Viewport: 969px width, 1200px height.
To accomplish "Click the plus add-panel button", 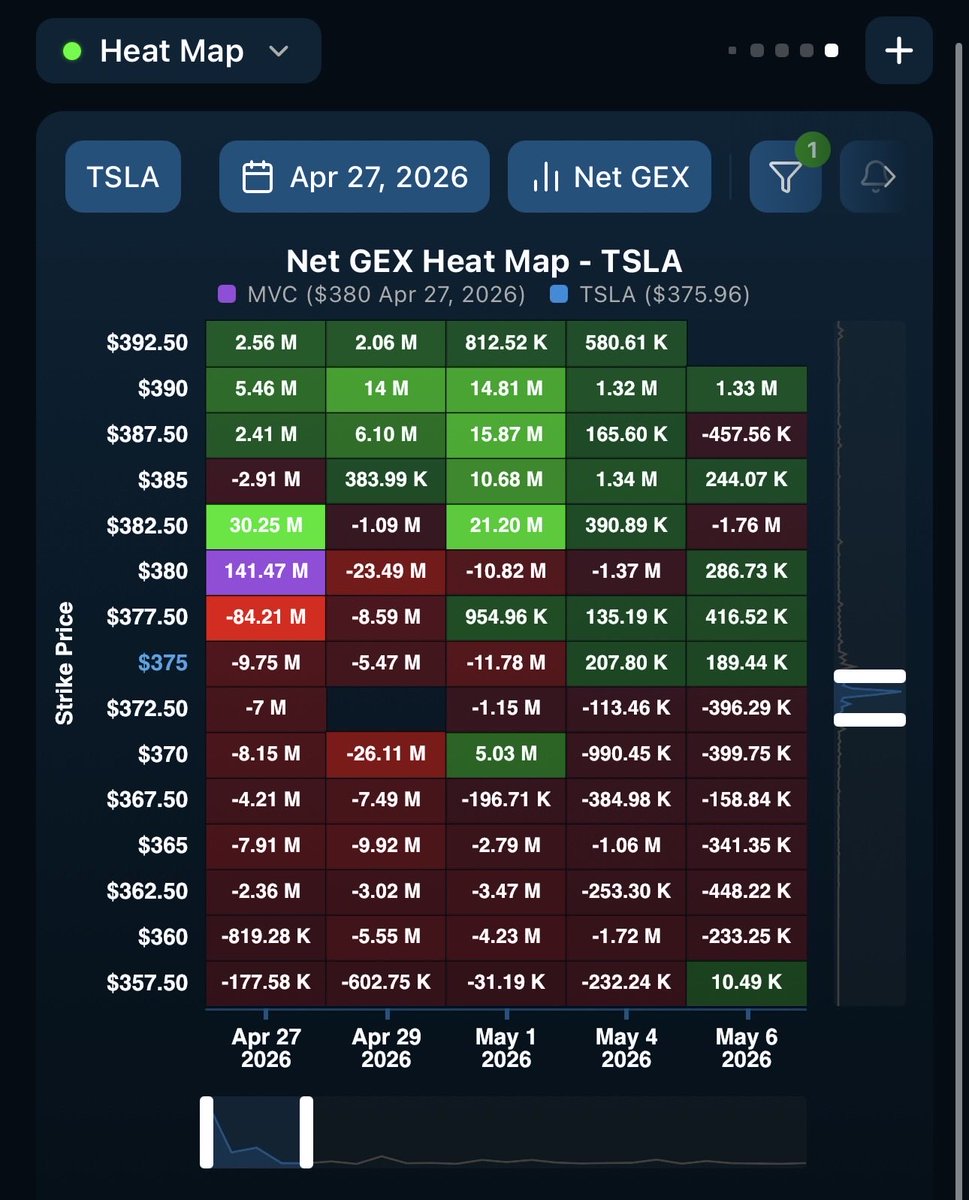I will (899, 51).
